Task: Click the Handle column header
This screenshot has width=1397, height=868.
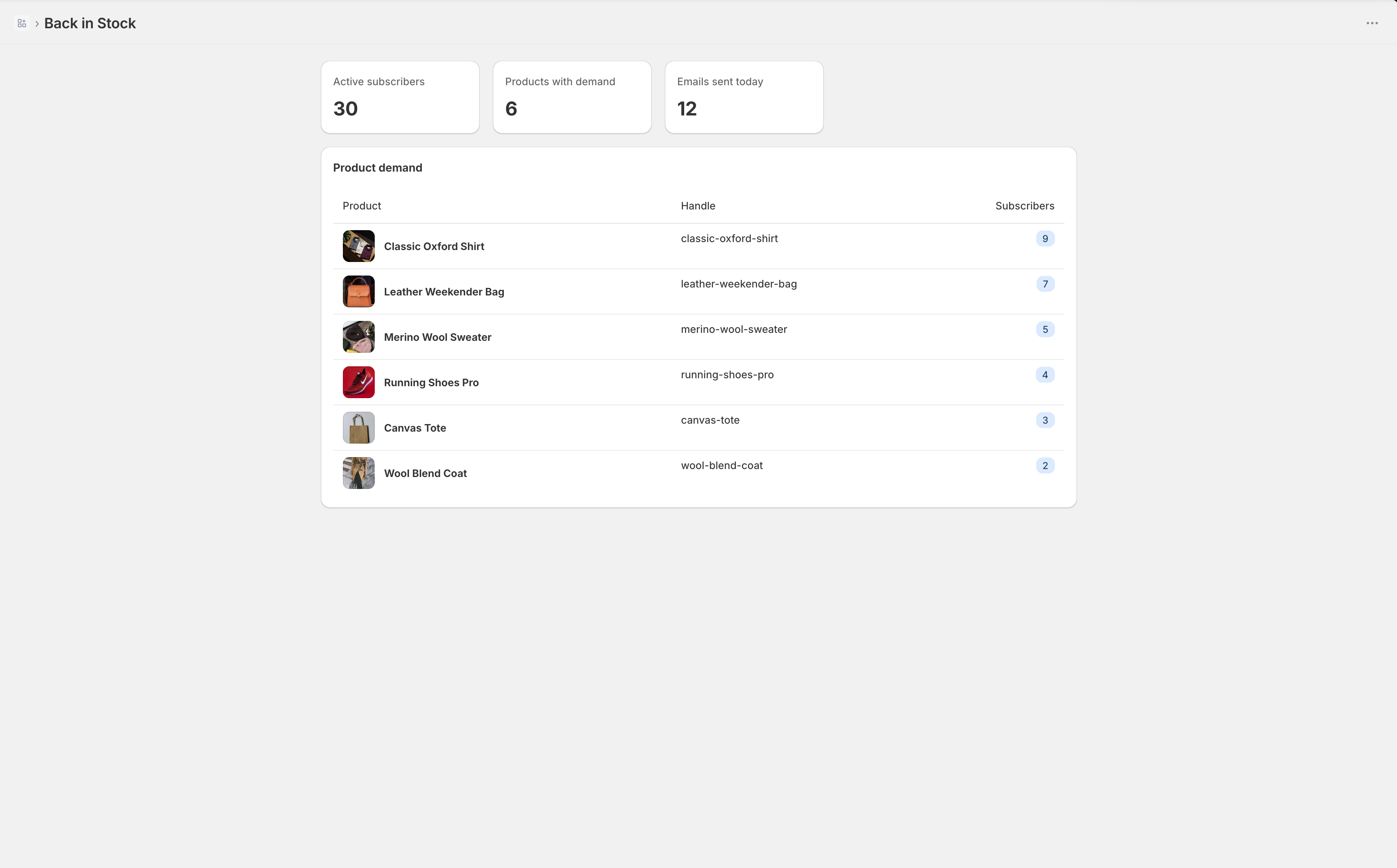Action: 698,206
